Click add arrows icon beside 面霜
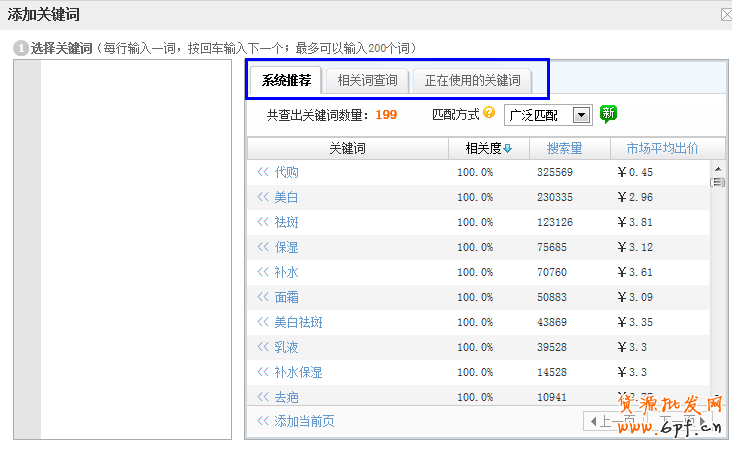The image size is (732, 449). point(263,297)
